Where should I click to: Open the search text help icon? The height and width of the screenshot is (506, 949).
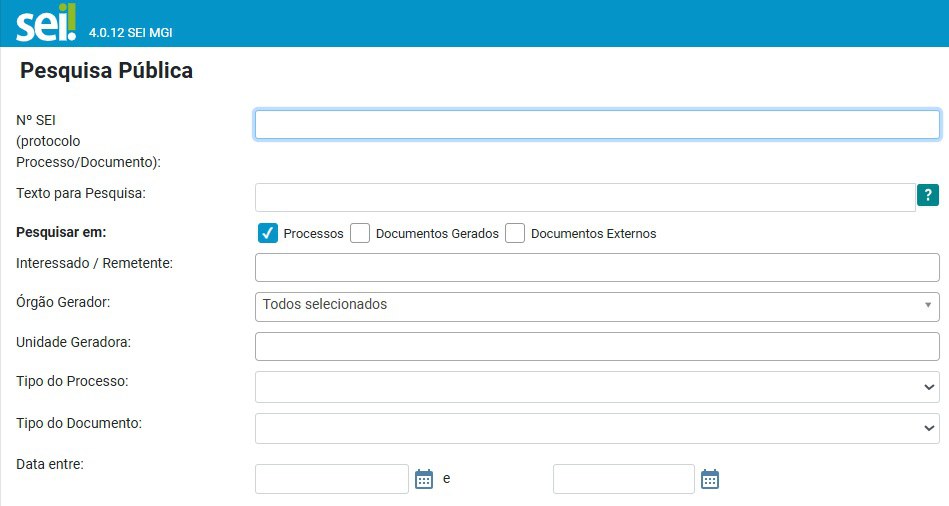click(928, 196)
